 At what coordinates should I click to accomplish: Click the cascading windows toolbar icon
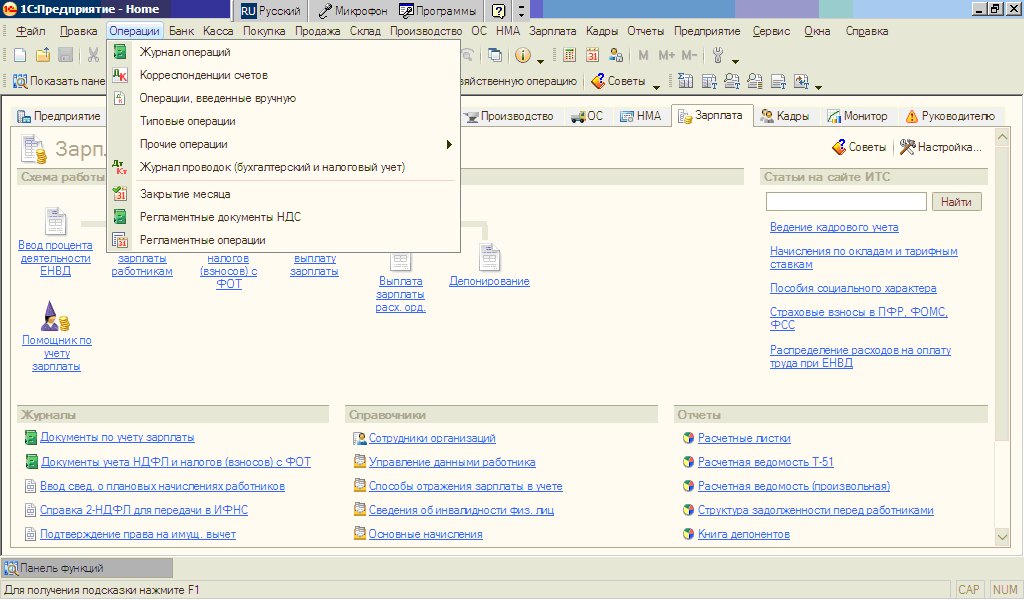coord(495,55)
